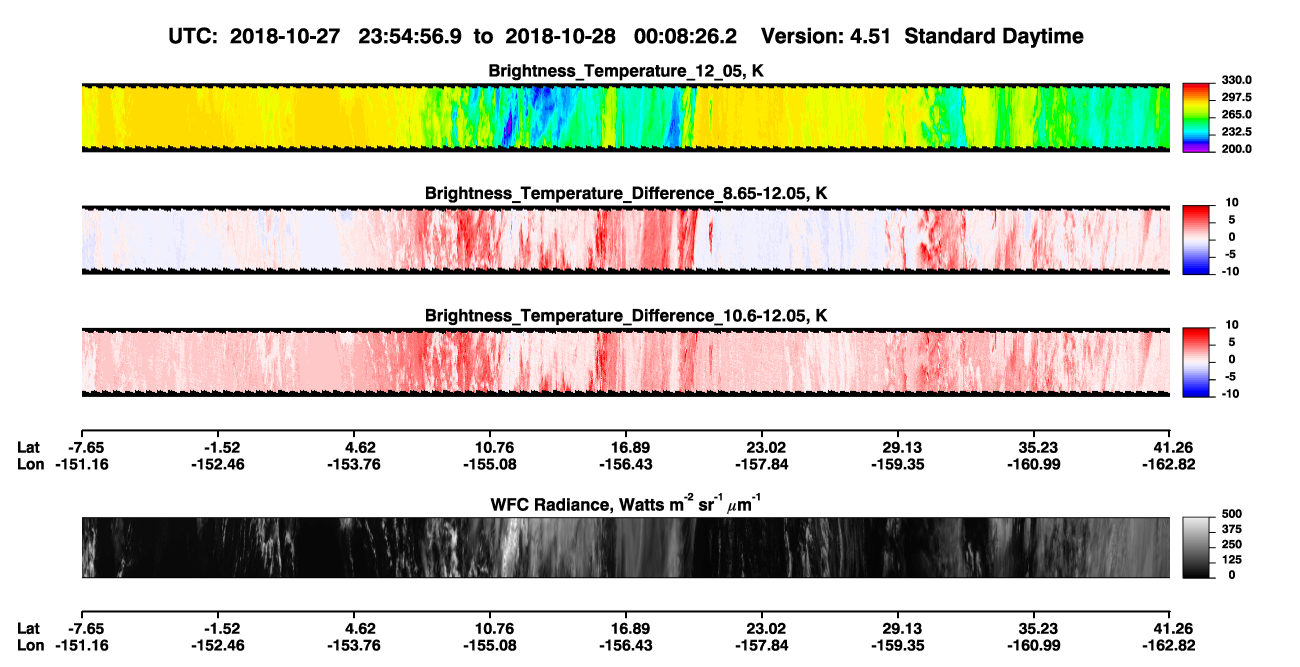Click the 8.65-12.05 temperature difference image strip

point(625,240)
